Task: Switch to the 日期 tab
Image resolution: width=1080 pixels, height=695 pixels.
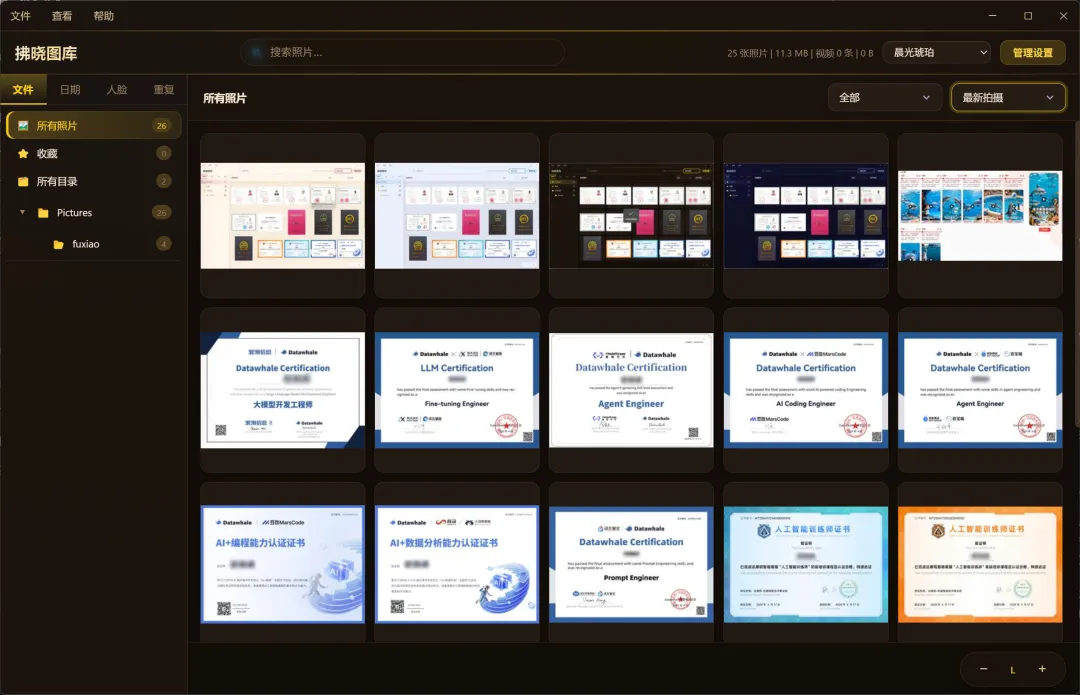Action: pyautogui.click(x=70, y=90)
